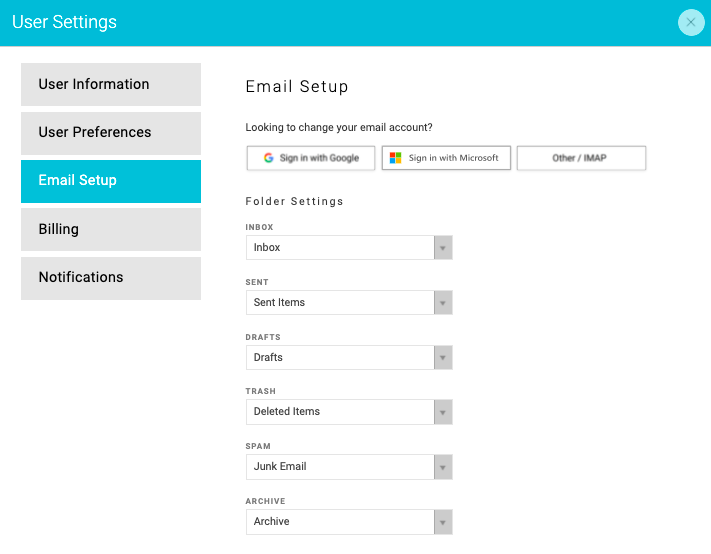The image size is (711, 554).
Task: Select the Other / IMAP option
Action: click(x=581, y=158)
